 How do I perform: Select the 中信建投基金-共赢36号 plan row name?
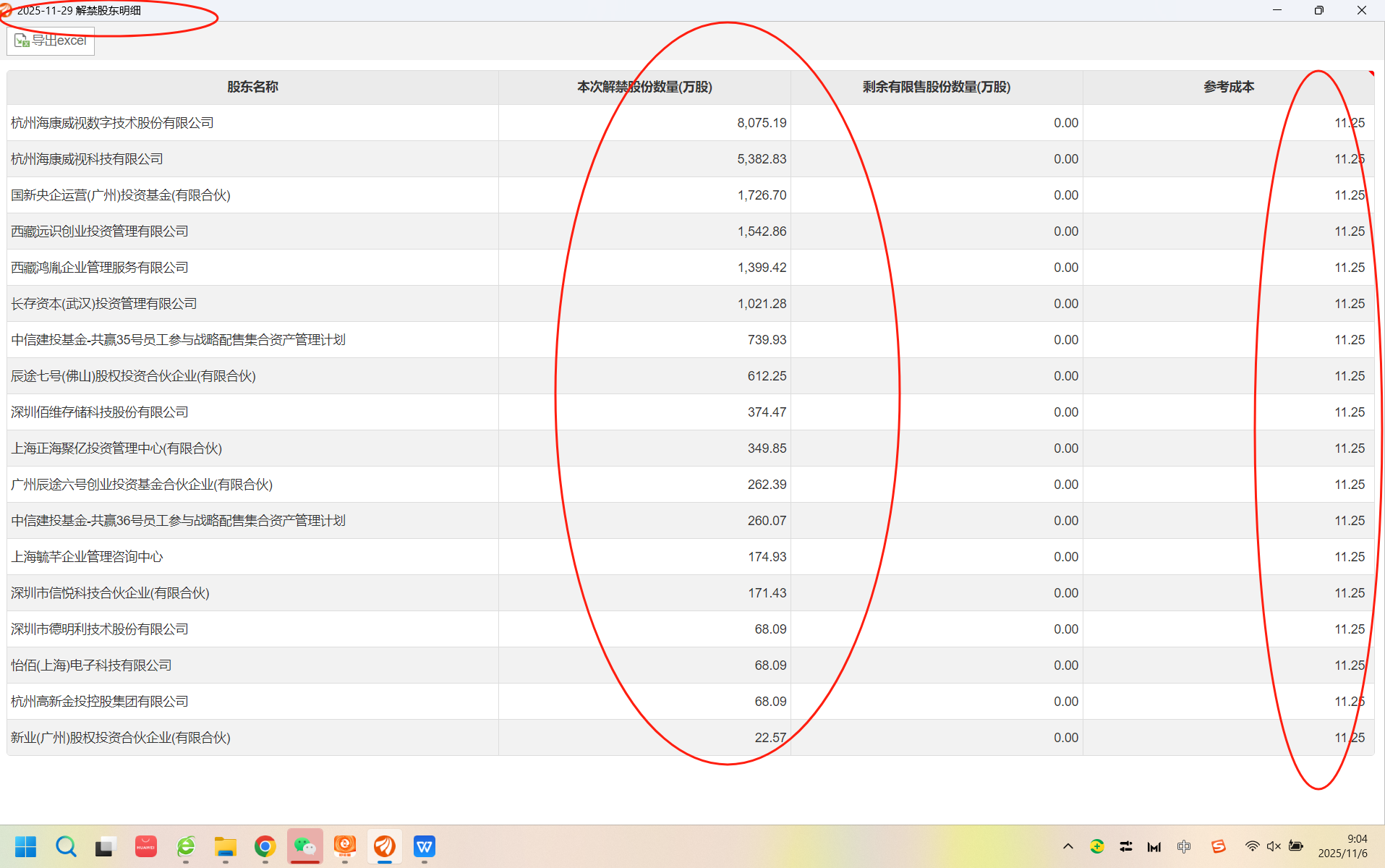[178, 521]
